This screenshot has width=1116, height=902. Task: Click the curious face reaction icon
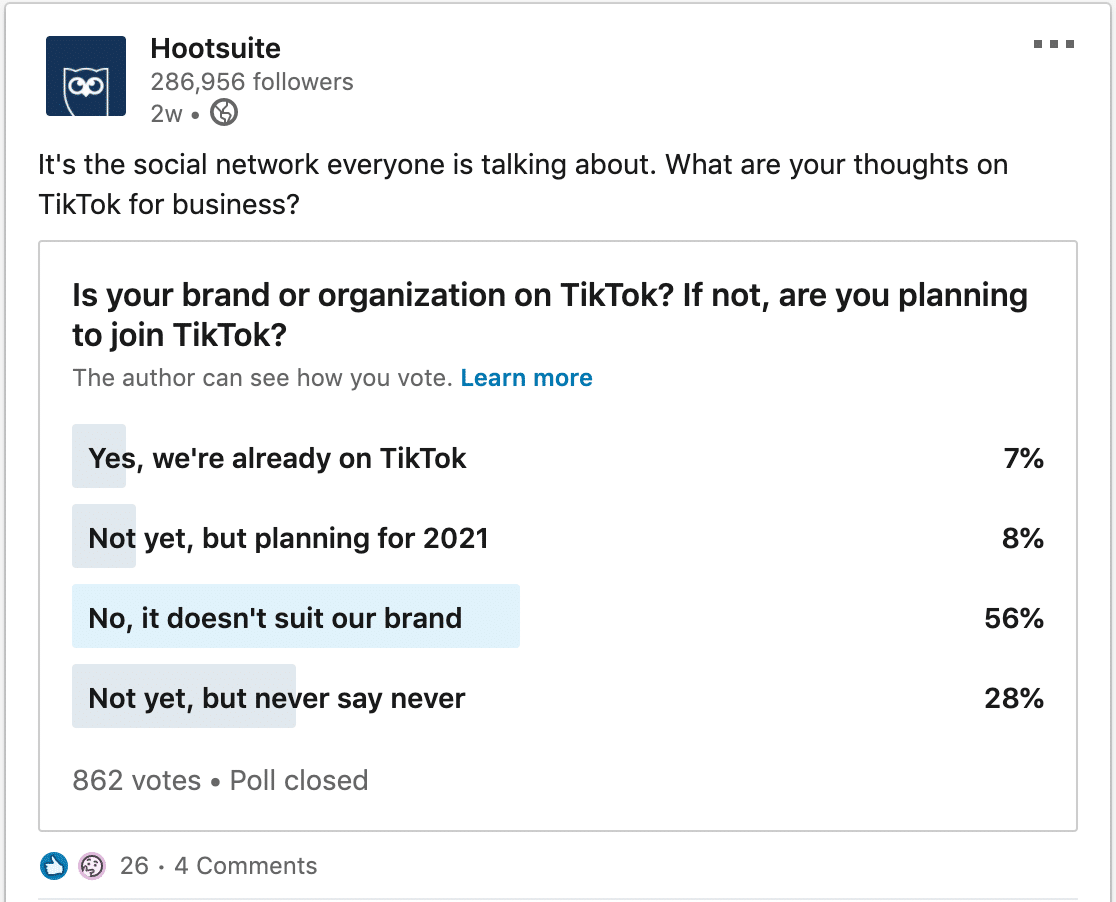coord(91,866)
